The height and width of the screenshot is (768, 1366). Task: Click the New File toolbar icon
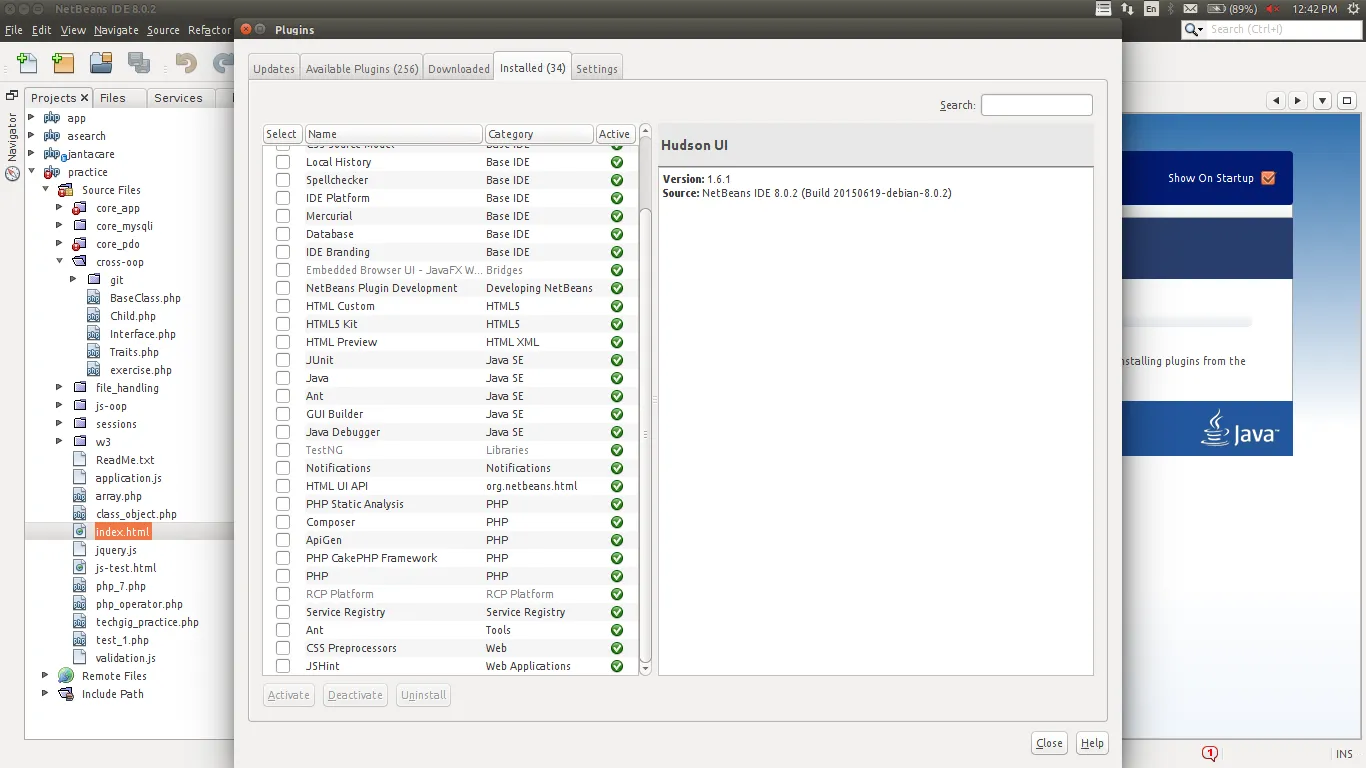(x=27, y=63)
